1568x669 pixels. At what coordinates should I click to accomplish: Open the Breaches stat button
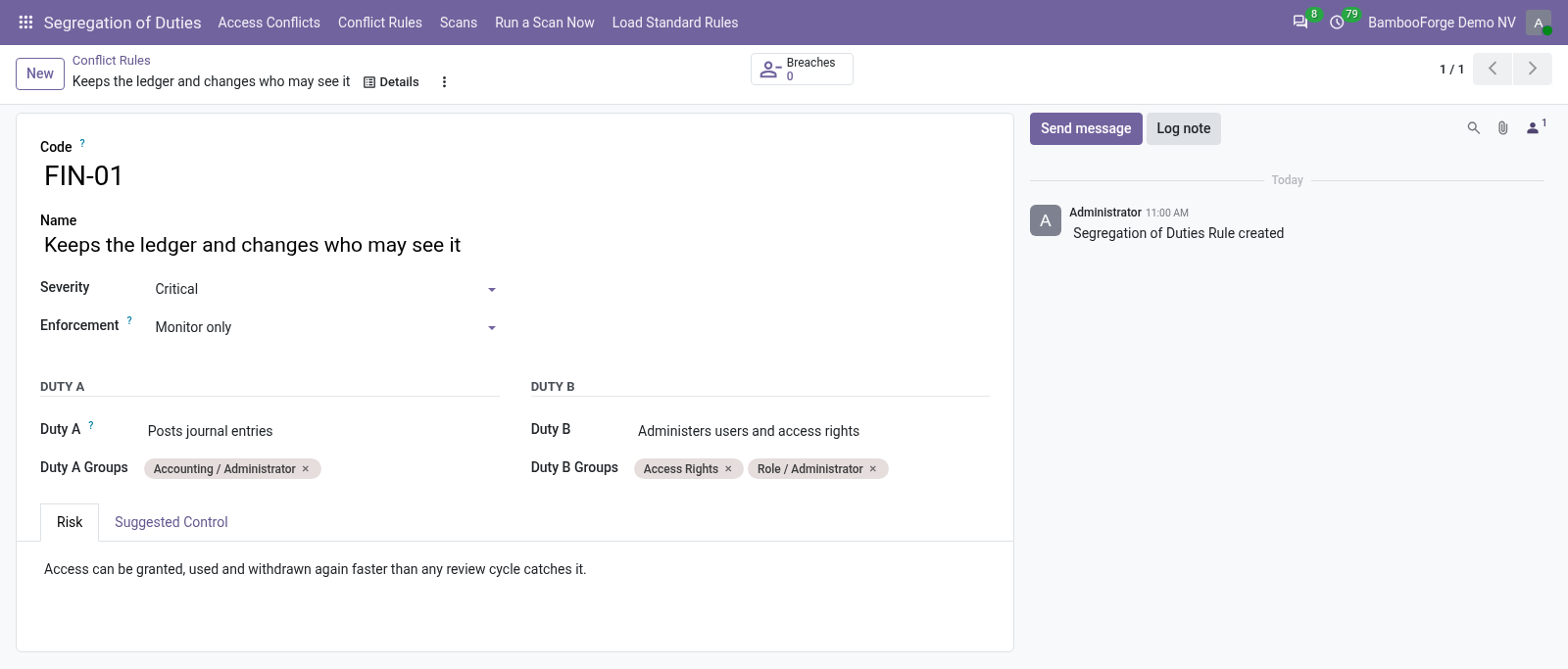click(x=802, y=69)
